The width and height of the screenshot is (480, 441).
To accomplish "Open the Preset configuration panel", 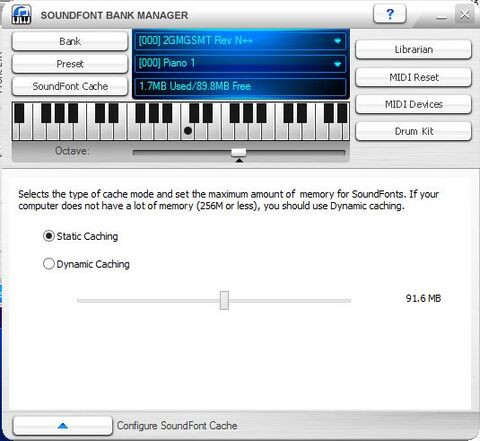I will click(x=70, y=64).
